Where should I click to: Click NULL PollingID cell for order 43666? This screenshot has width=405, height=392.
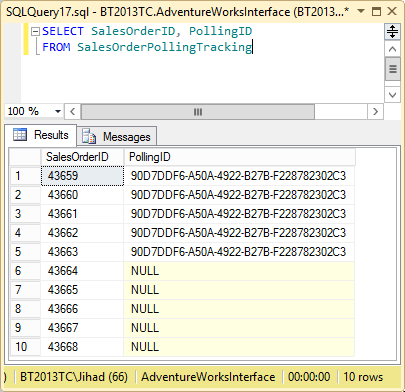[239, 309]
